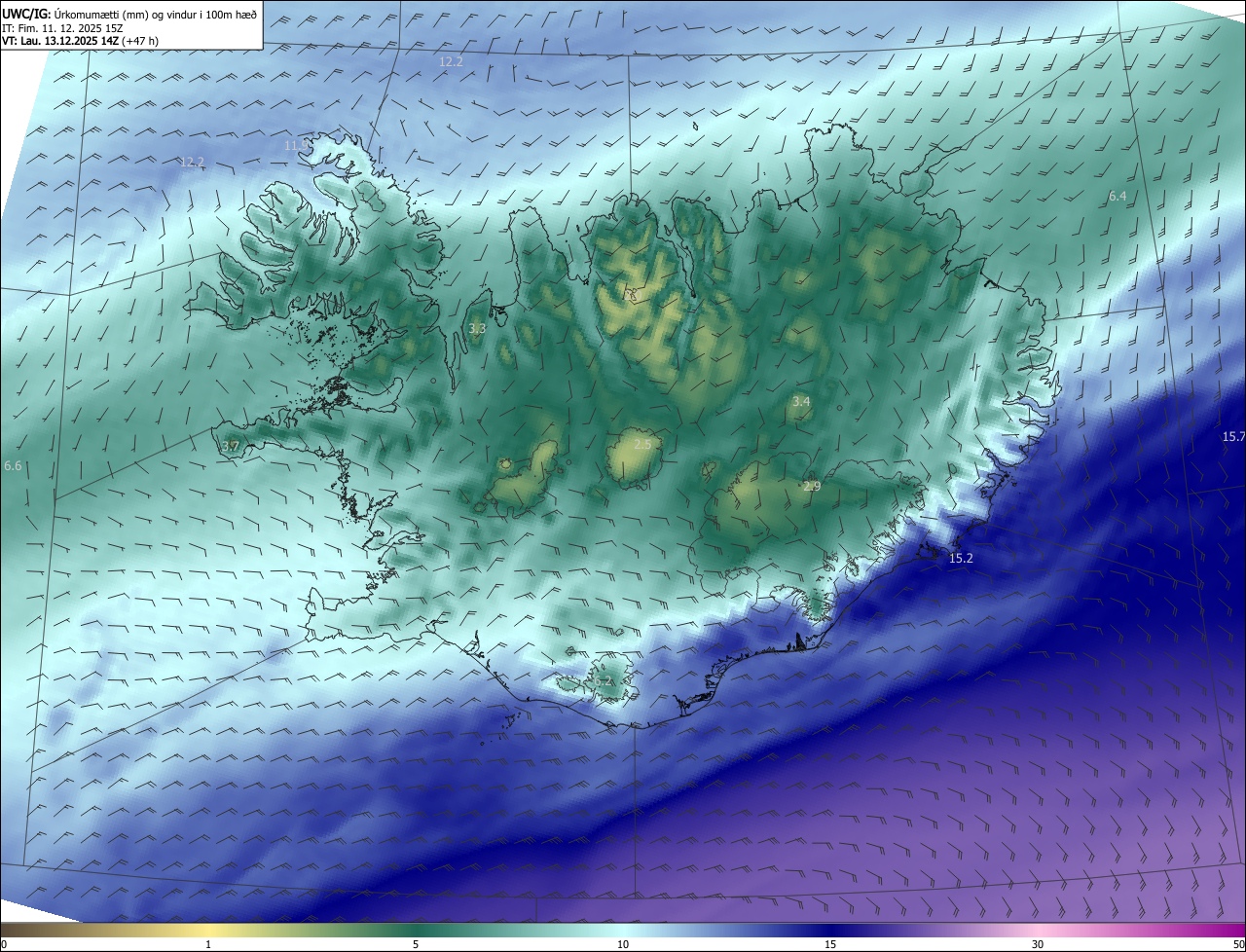
Task: Click the 2.5 value label on Hofsjökull glacier
Action: (642, 444)
